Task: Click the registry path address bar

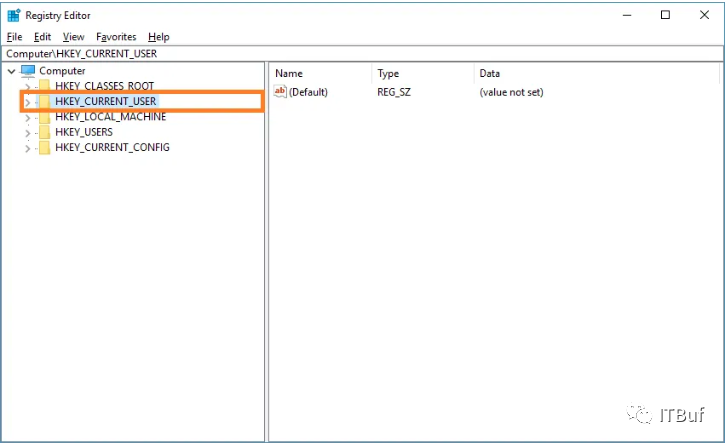Action: tap(363, 54)
